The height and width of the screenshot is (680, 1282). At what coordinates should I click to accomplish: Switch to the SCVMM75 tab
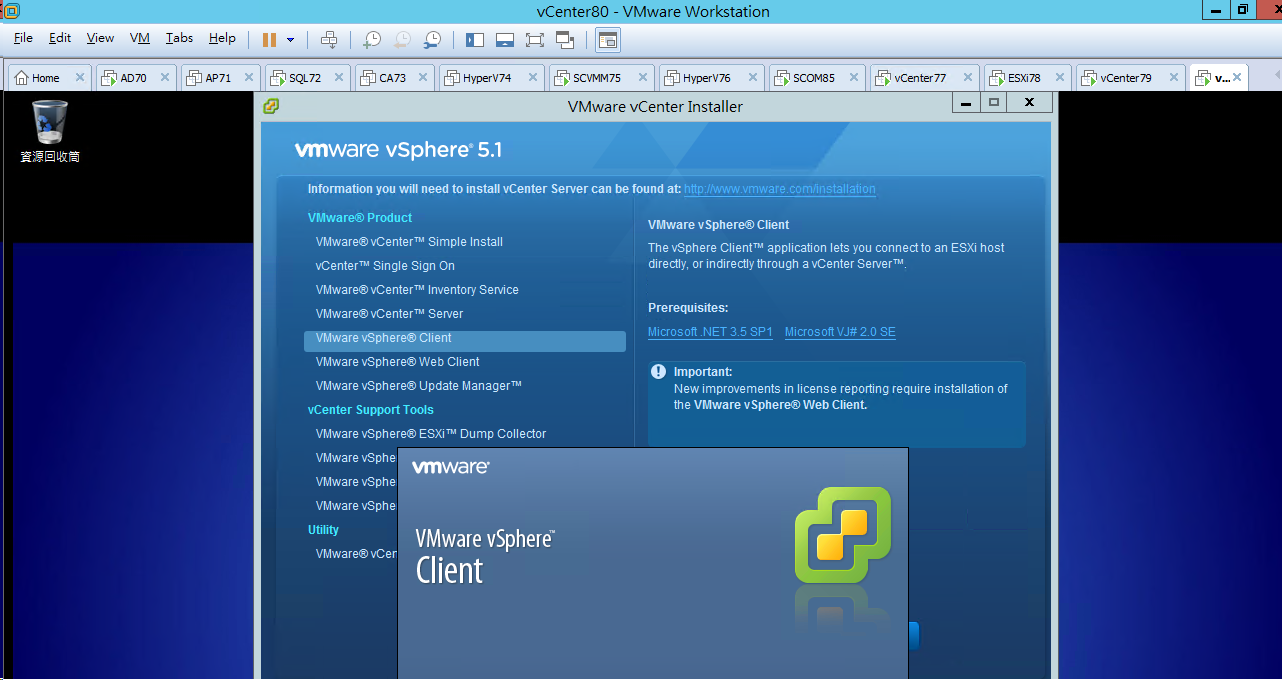coord(597,78)
